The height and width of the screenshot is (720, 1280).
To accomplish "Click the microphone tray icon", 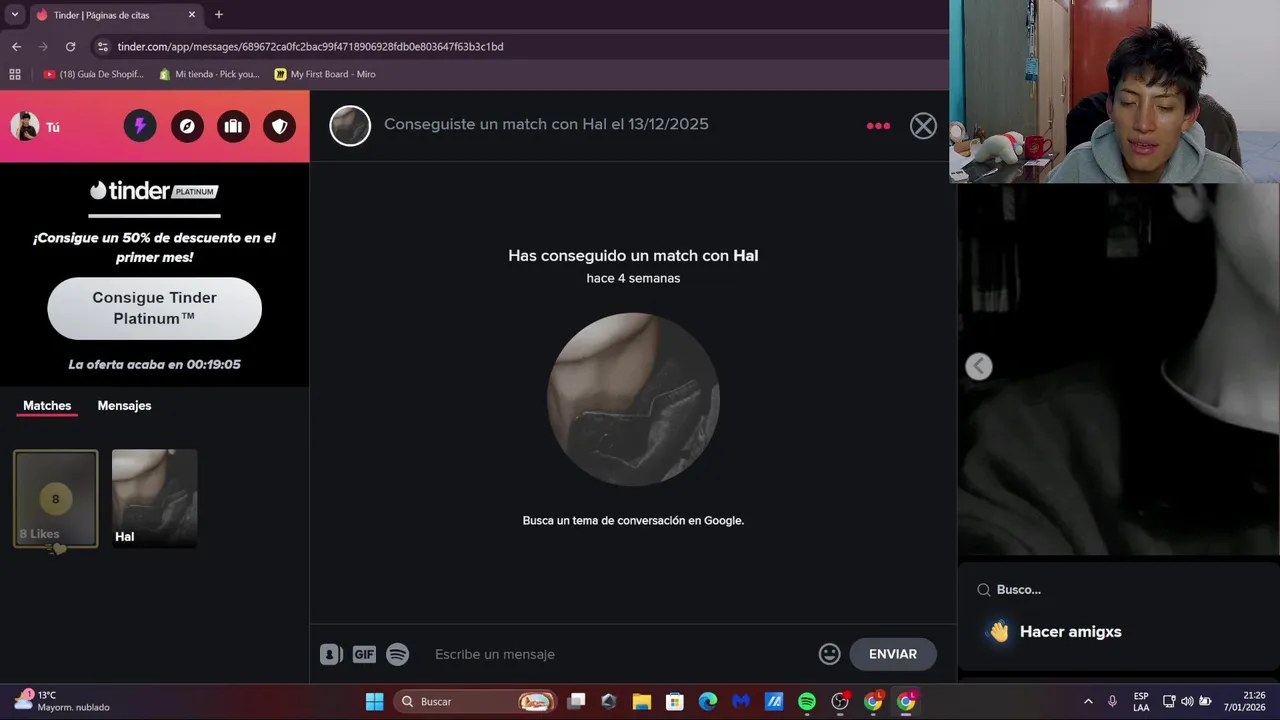I will point(1112,702).
